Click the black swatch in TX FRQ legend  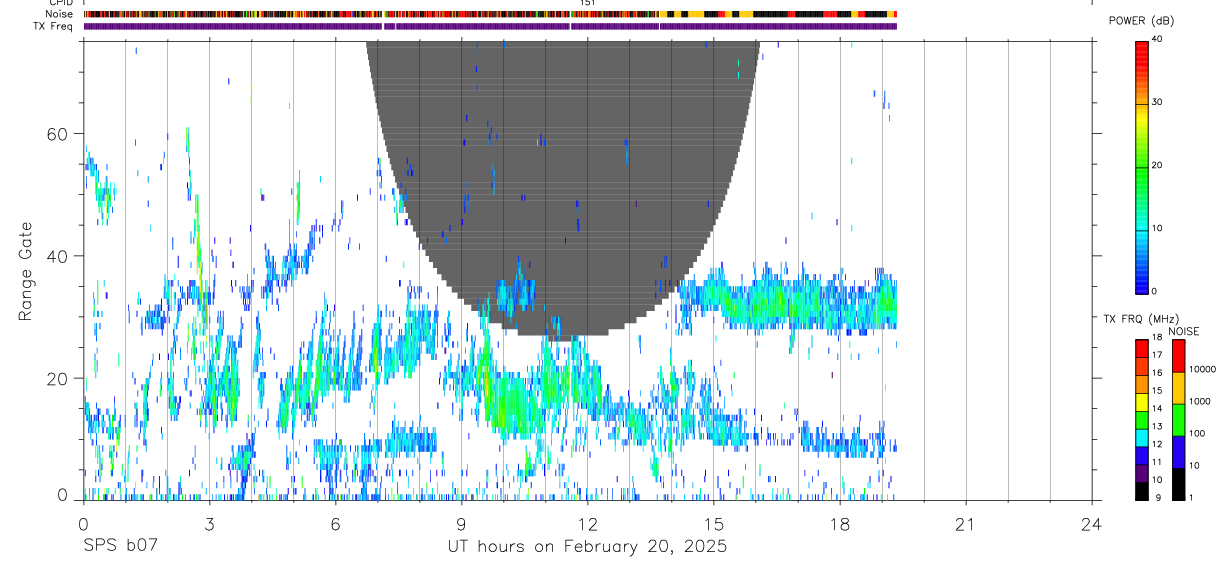1142,491
